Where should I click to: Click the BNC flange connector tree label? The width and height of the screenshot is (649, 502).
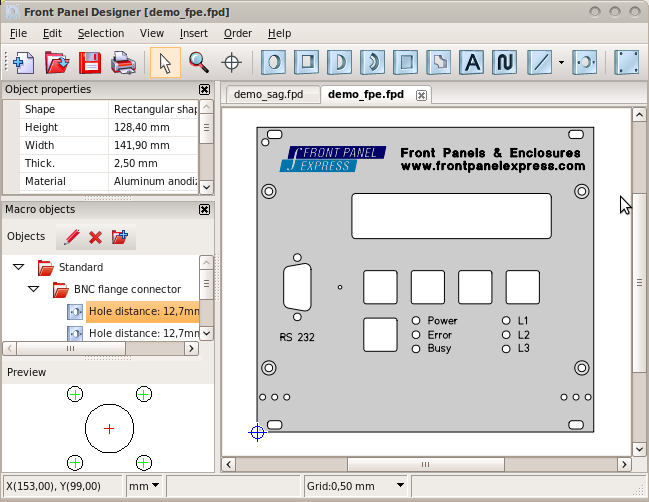[x=127, y=289]
